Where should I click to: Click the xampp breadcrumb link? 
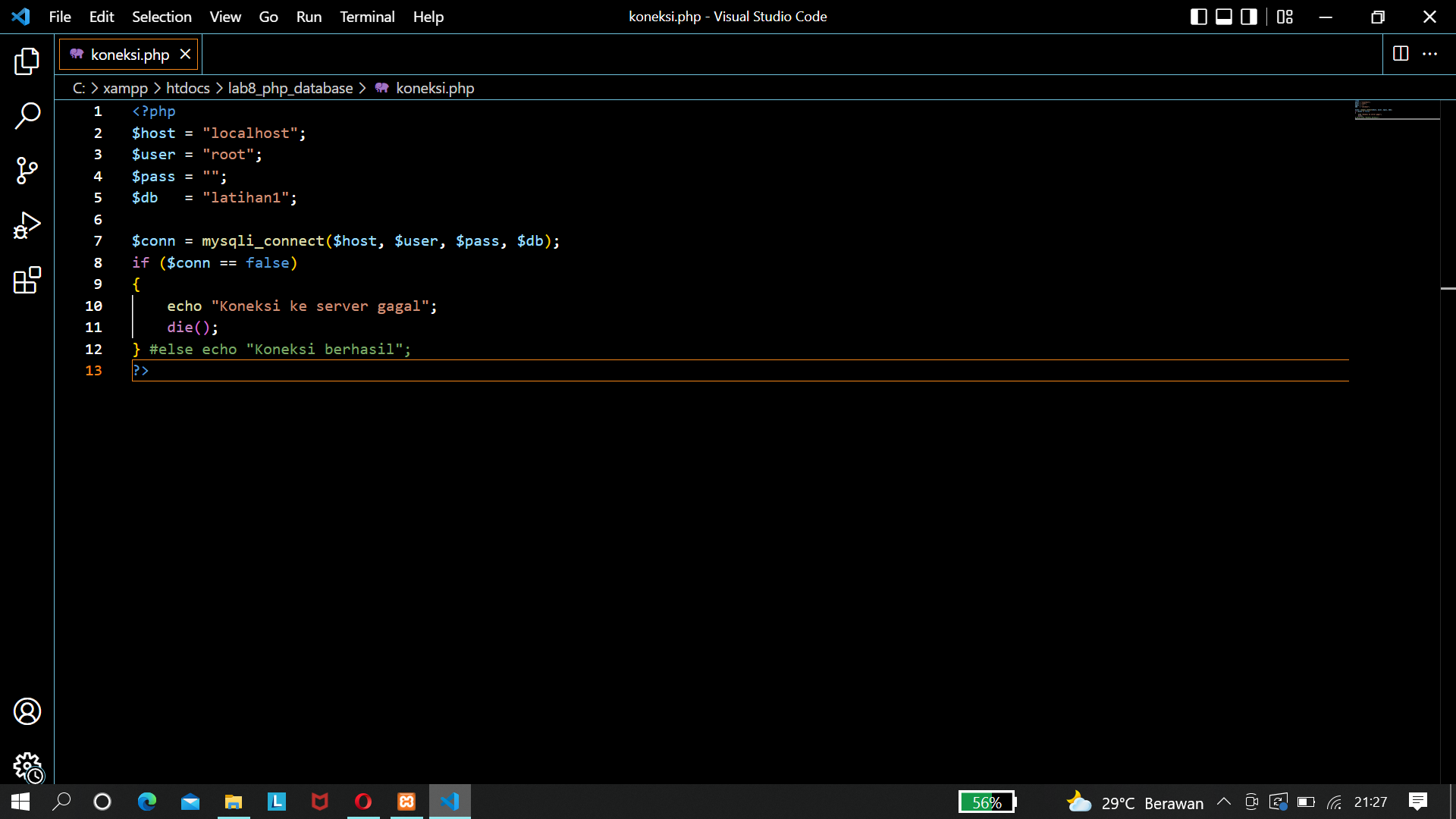[125, 88]
